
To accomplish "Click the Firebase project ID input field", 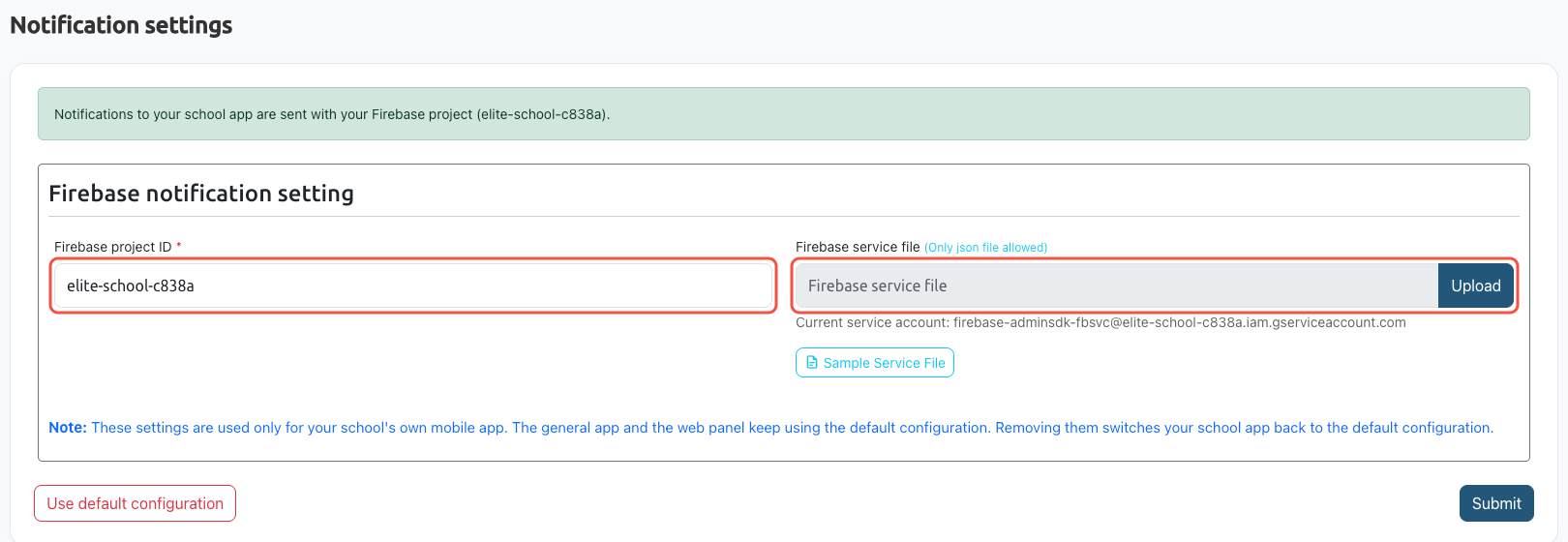I will 413,286.
